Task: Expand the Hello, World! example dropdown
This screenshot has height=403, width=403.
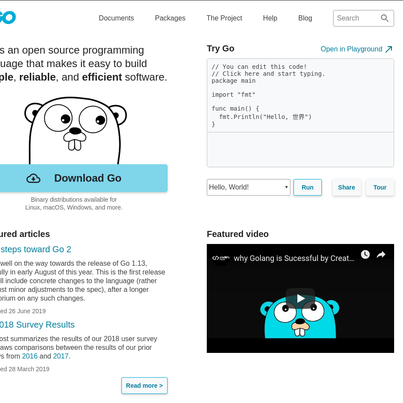Action: [248, 187]
